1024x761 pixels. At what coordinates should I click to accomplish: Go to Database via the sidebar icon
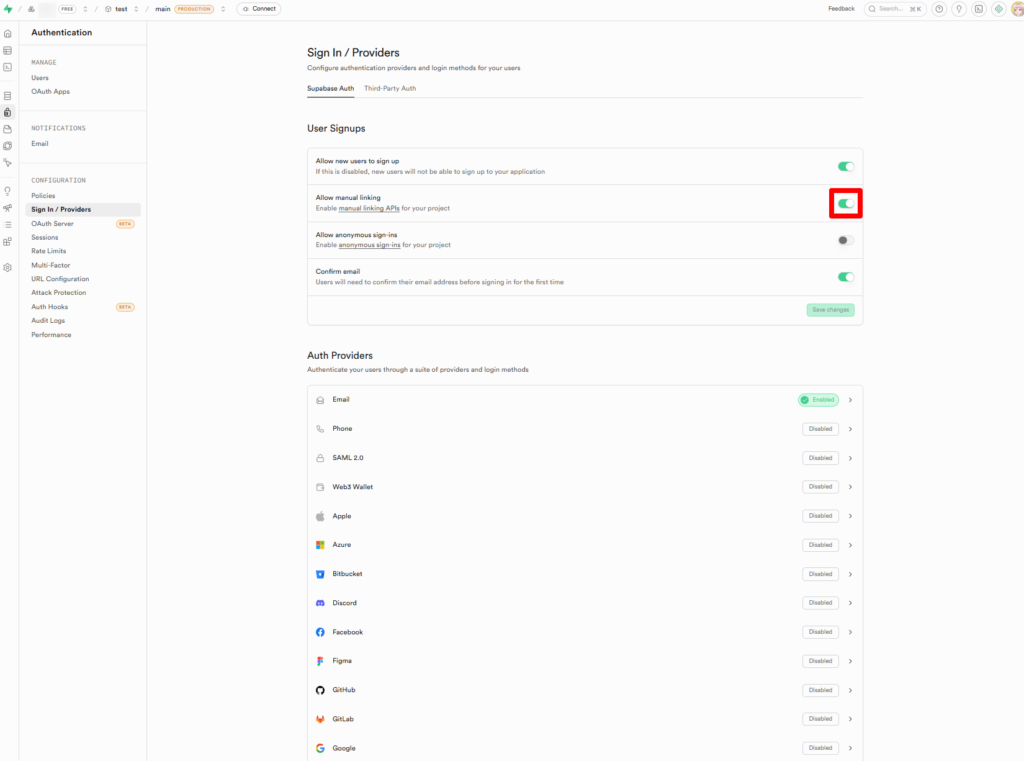pyautogui.click(x=8, y=96)
